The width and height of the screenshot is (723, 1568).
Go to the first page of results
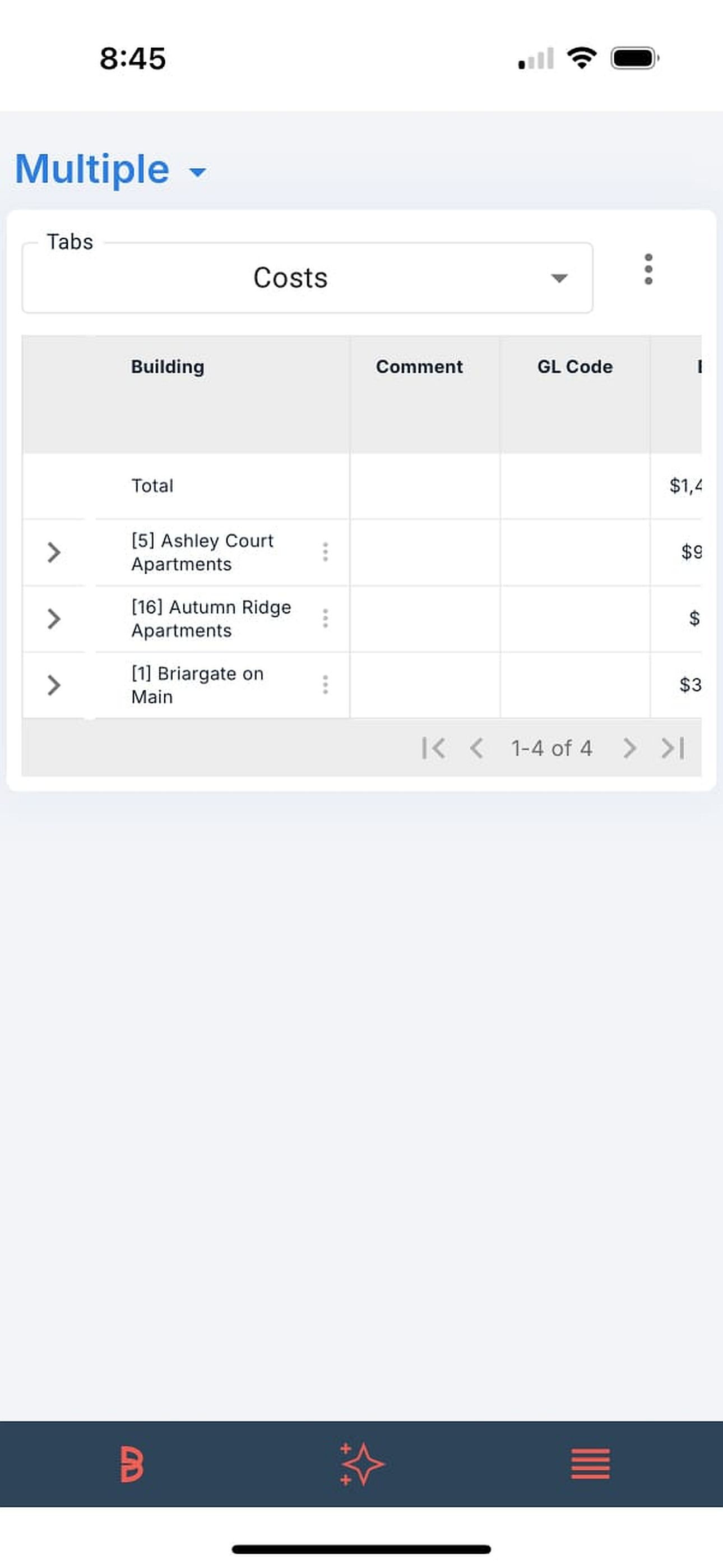click(x=433, y=748)
